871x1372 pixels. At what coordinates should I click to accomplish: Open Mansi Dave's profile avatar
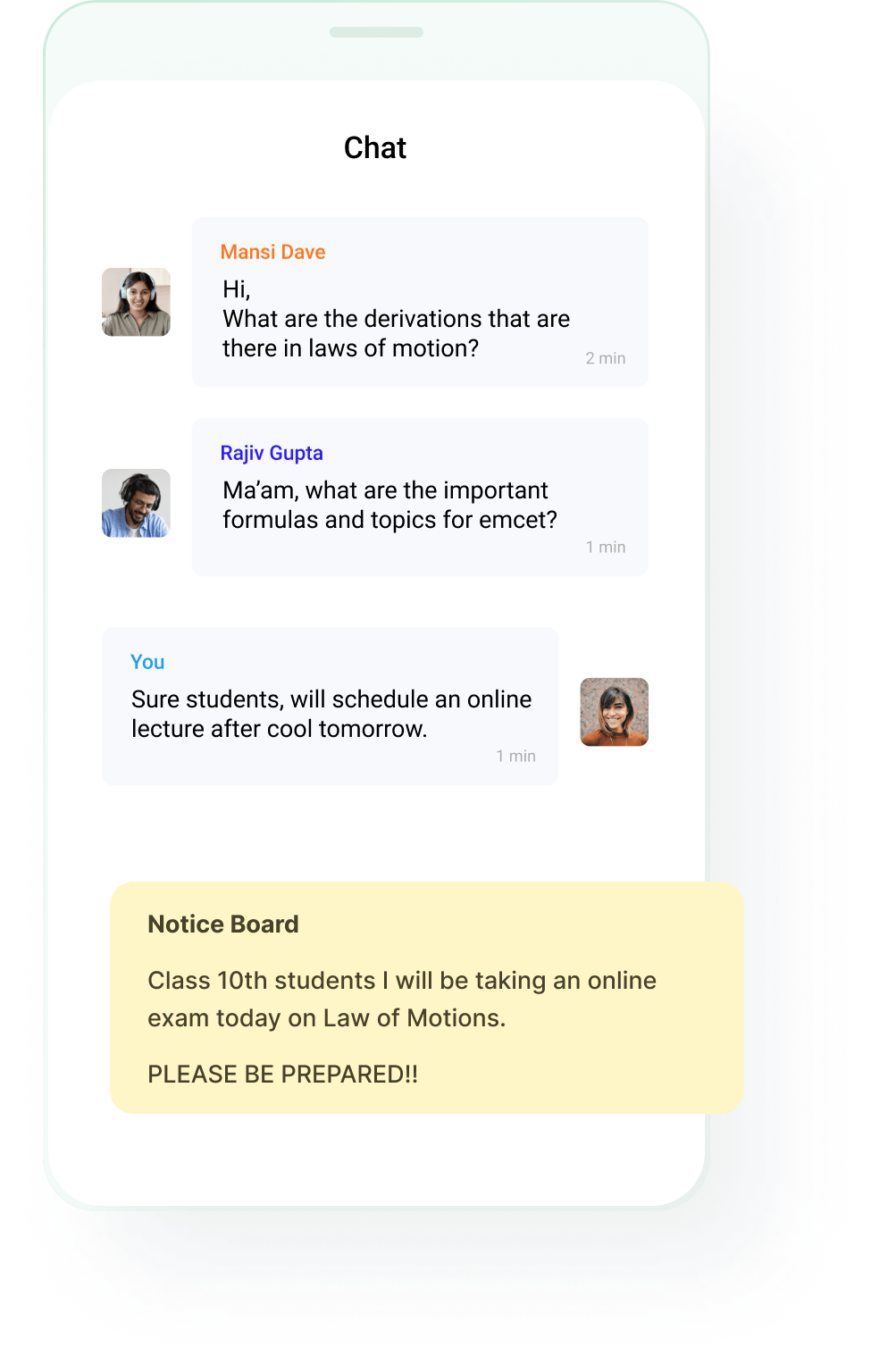pyautogui.click(x=136, y=302)
